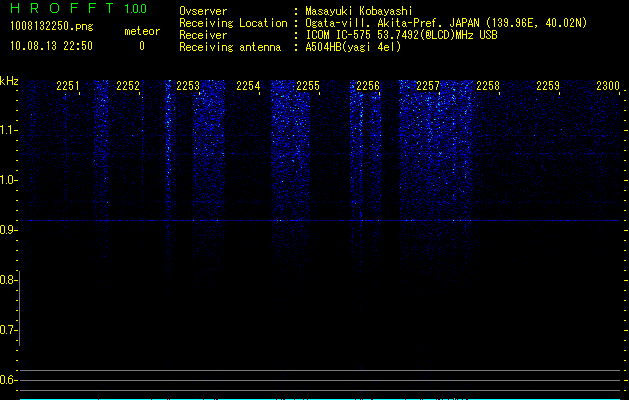Click the 2251 time marker
The image size is (629, 400).
coord(68,86)
